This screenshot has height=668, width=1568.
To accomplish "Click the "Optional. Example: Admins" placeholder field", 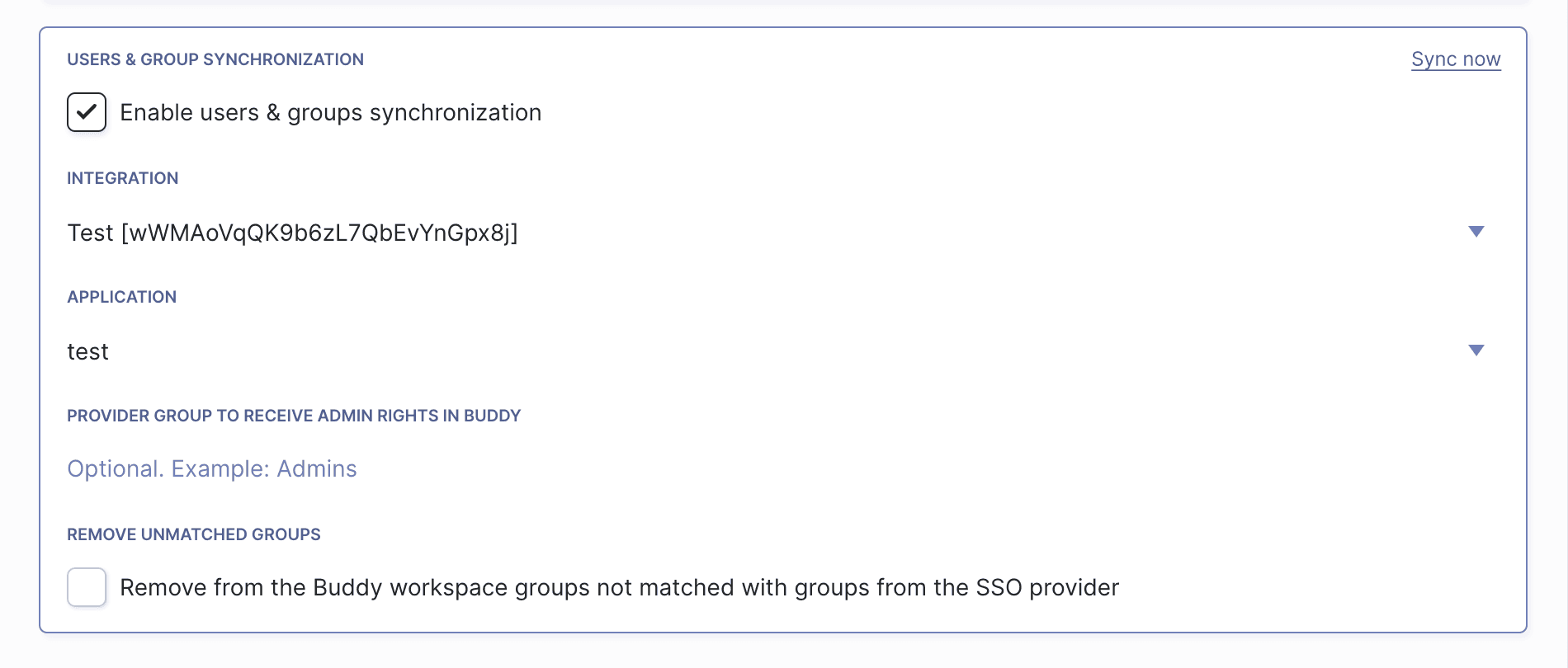I will [x=212, y=468].
